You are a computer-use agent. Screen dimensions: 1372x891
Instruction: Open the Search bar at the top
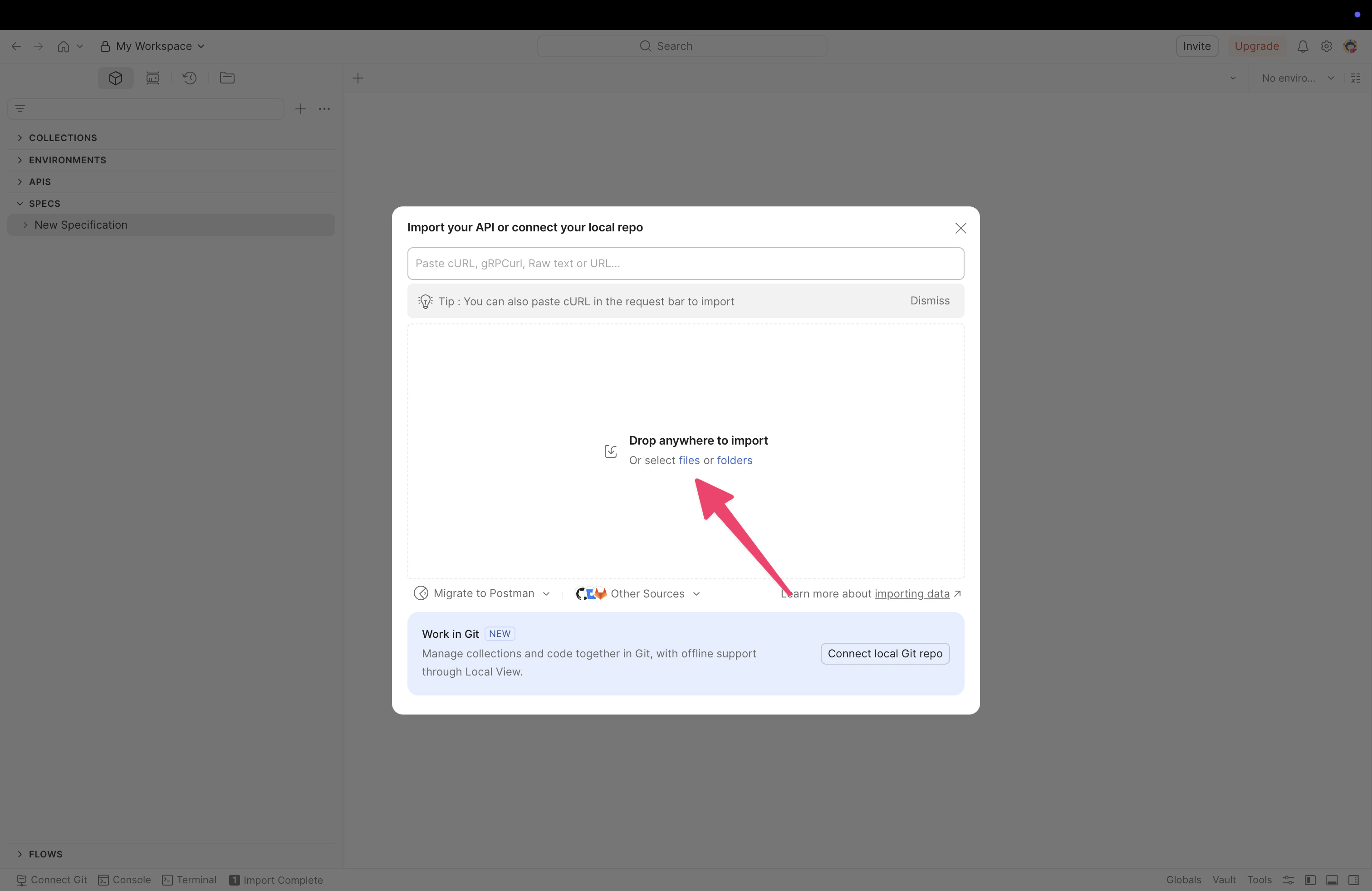pyautogui.click(x=681, y=45)
